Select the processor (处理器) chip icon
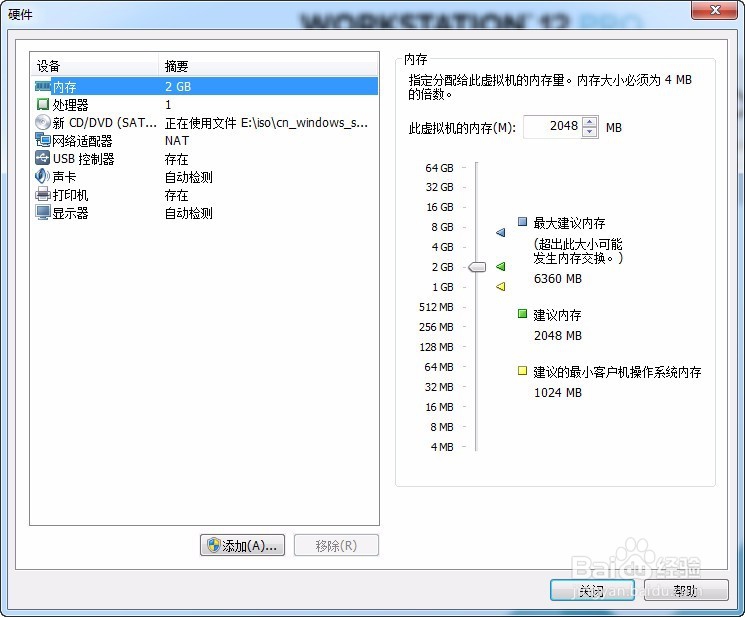745x617 pixels. point(43,104)
